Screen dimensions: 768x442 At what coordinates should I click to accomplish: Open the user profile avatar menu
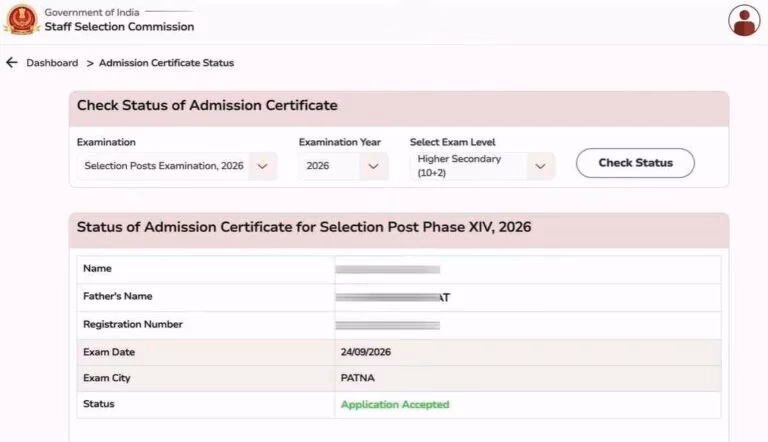tap(744, 21)
